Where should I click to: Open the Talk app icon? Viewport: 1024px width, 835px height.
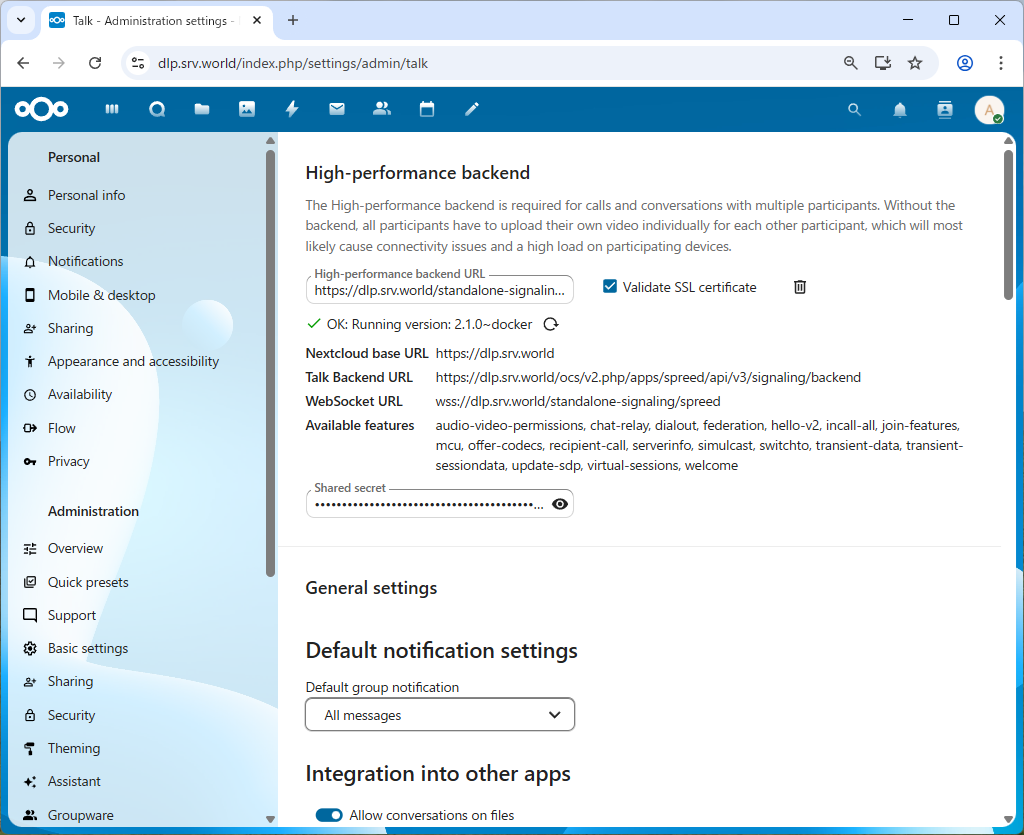click(157, 109)
